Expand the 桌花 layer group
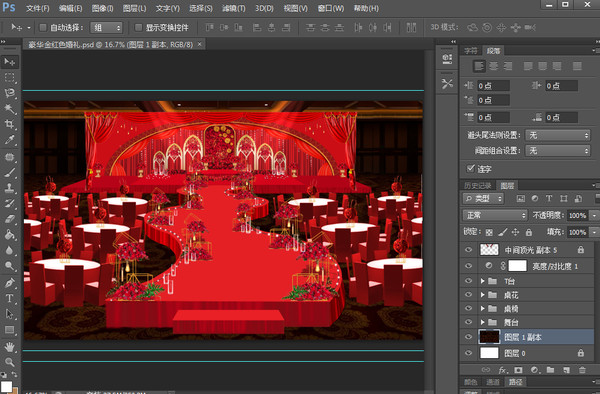 pyautogui.click(x=483, y=295)
